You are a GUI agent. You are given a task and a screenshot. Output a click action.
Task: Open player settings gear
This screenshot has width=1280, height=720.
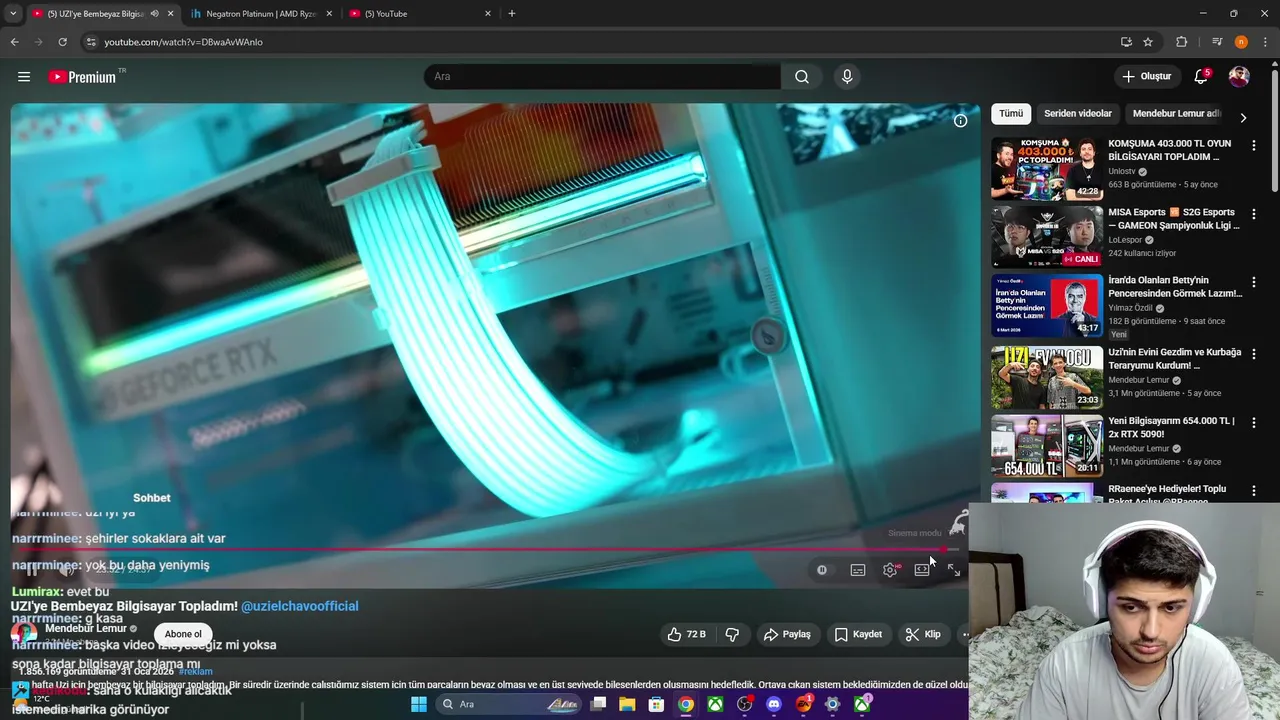coord(890,570)
